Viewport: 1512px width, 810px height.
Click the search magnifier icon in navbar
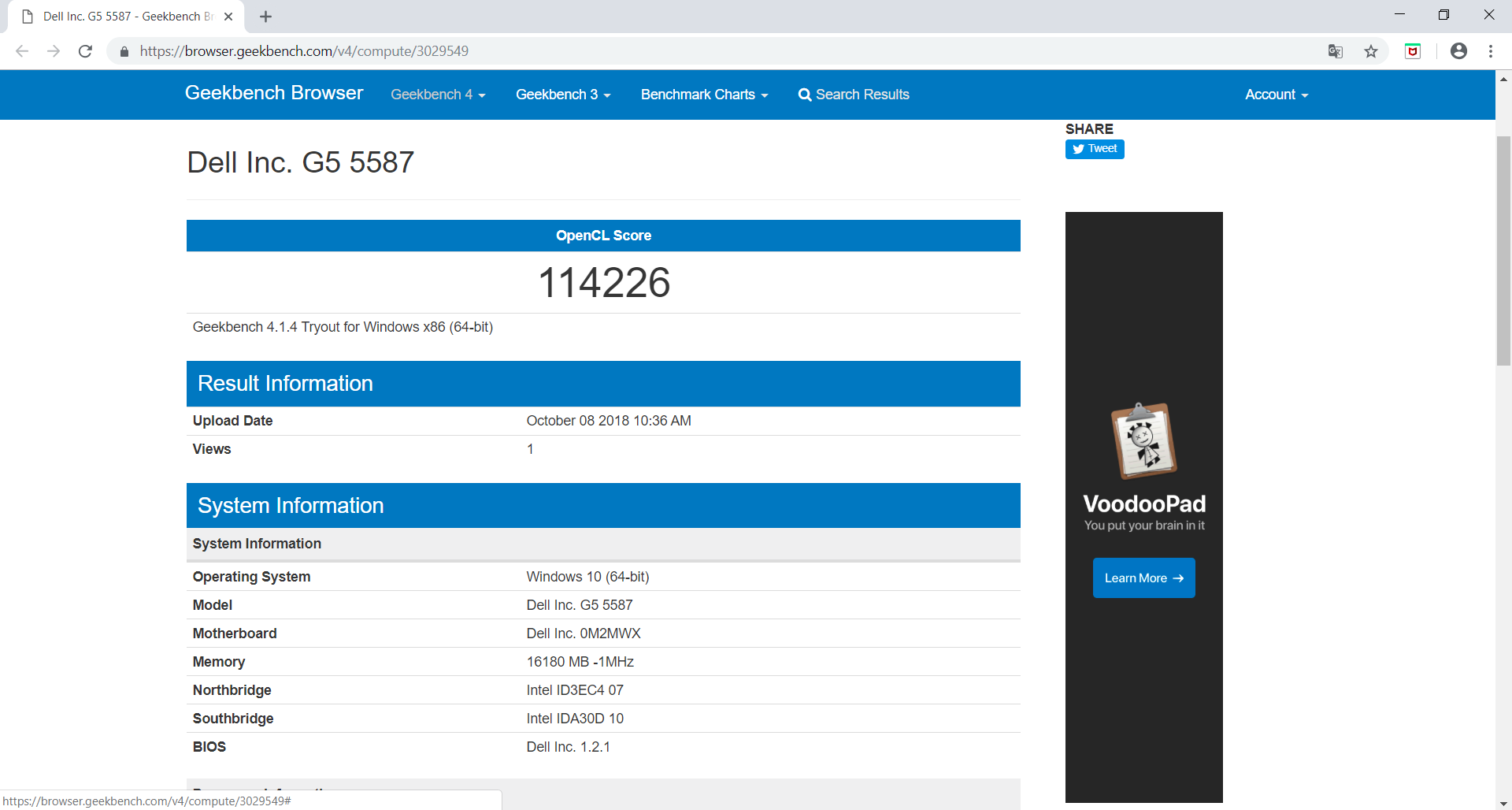tap(804, 95)
